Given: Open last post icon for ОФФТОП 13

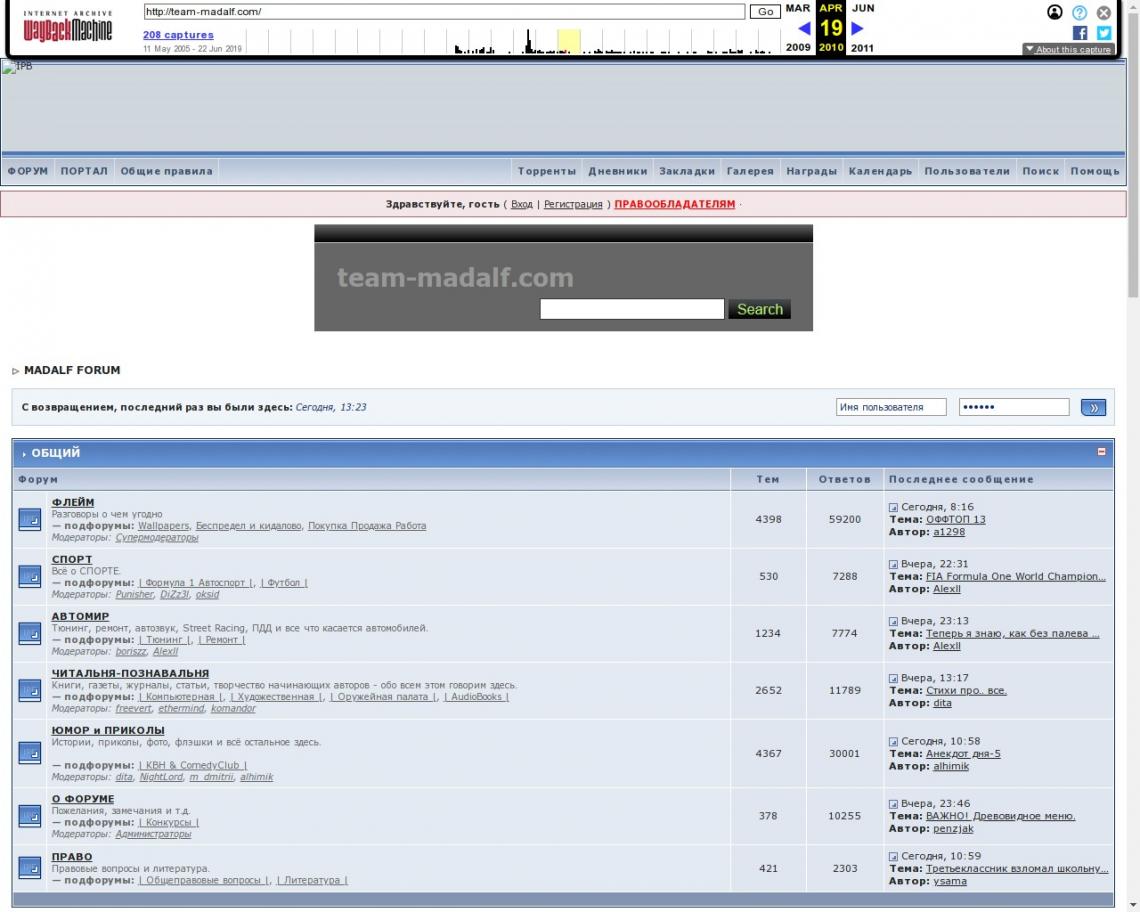Looking at the screenshot, I should (x=893, y=507).
